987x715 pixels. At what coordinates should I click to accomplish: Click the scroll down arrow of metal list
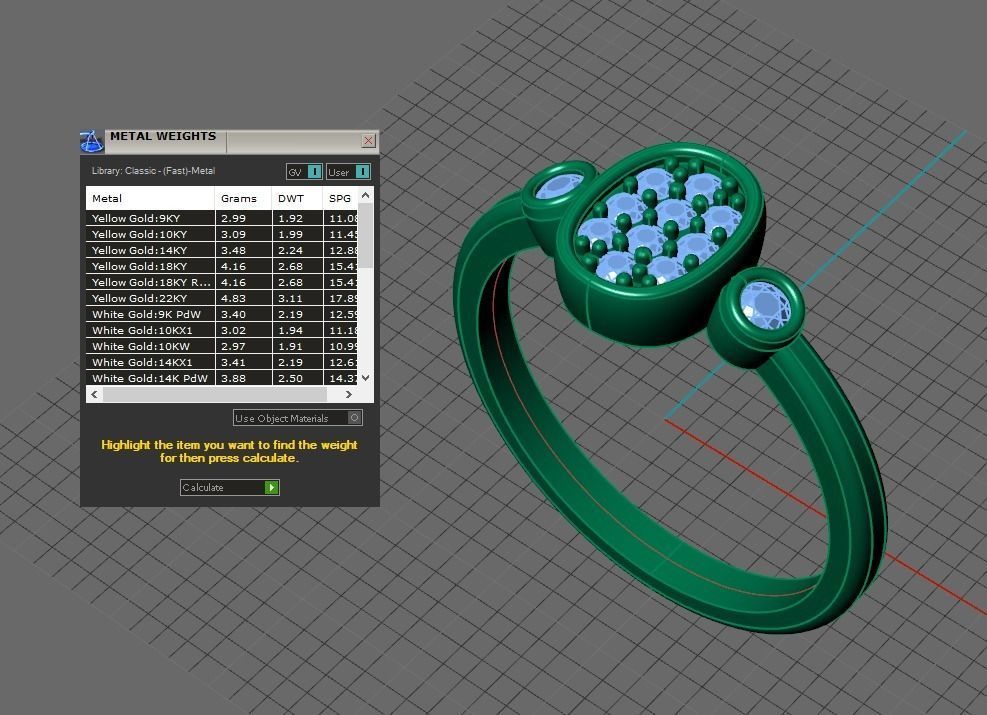coord(366,378)
